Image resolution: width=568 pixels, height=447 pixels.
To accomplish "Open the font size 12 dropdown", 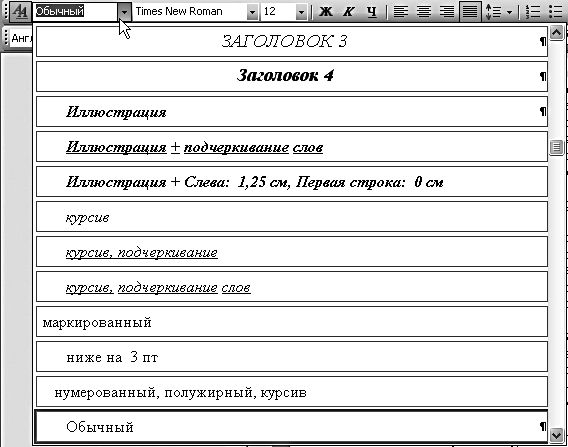I will point(301,12).
